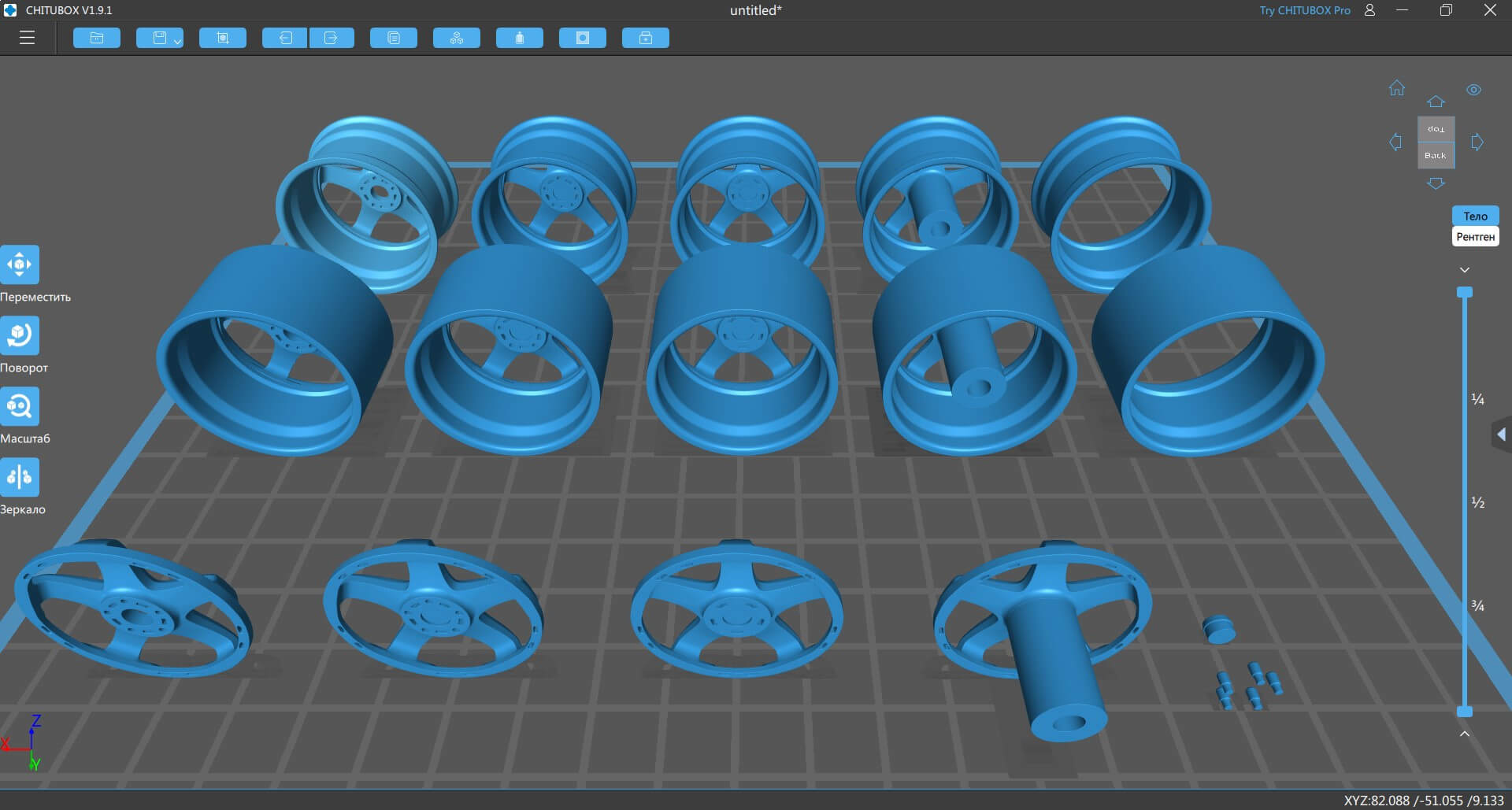
Task: Rotate view with the up arrow
Action: 1436,102
